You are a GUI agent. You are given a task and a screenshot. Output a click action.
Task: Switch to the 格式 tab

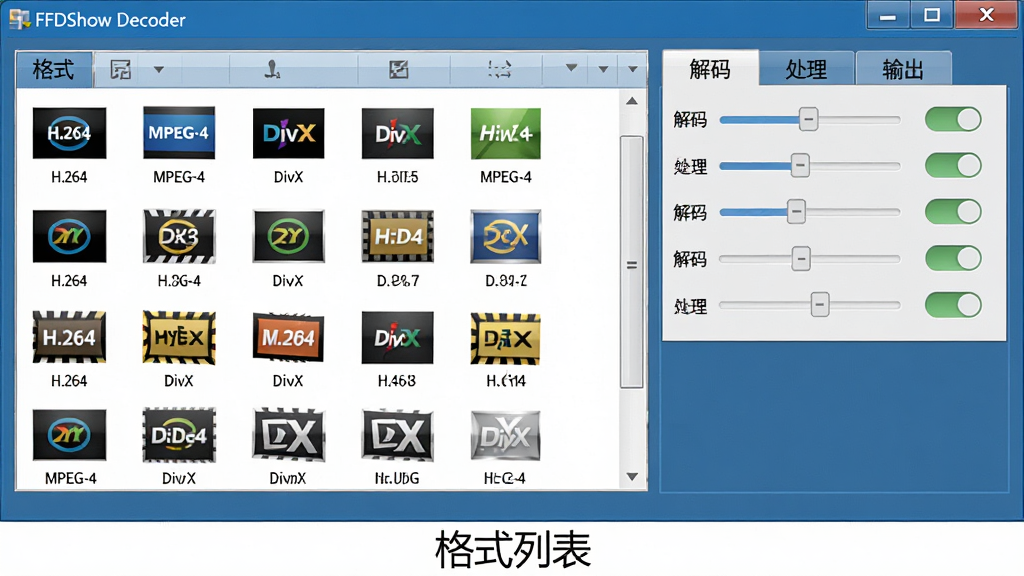[54, 69]
